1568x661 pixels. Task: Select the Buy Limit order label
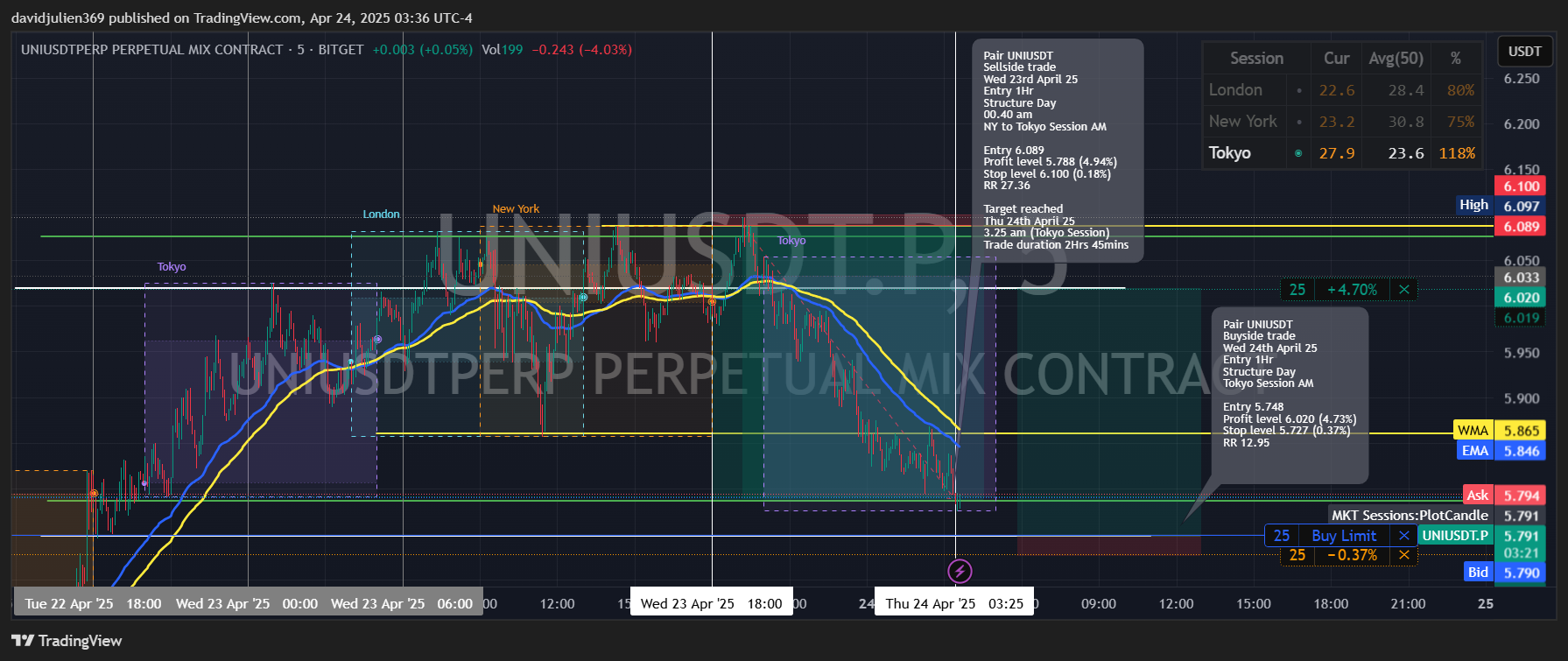[1344, 536]
